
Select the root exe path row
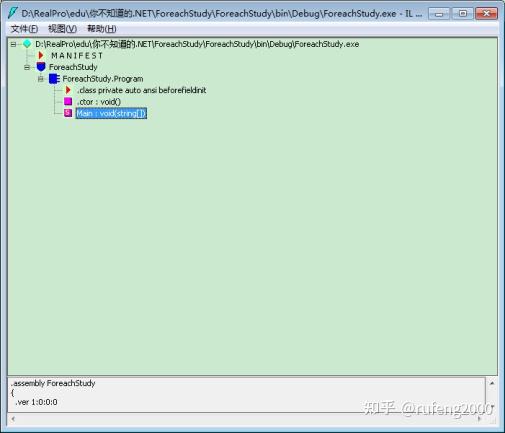click(197, 44)
